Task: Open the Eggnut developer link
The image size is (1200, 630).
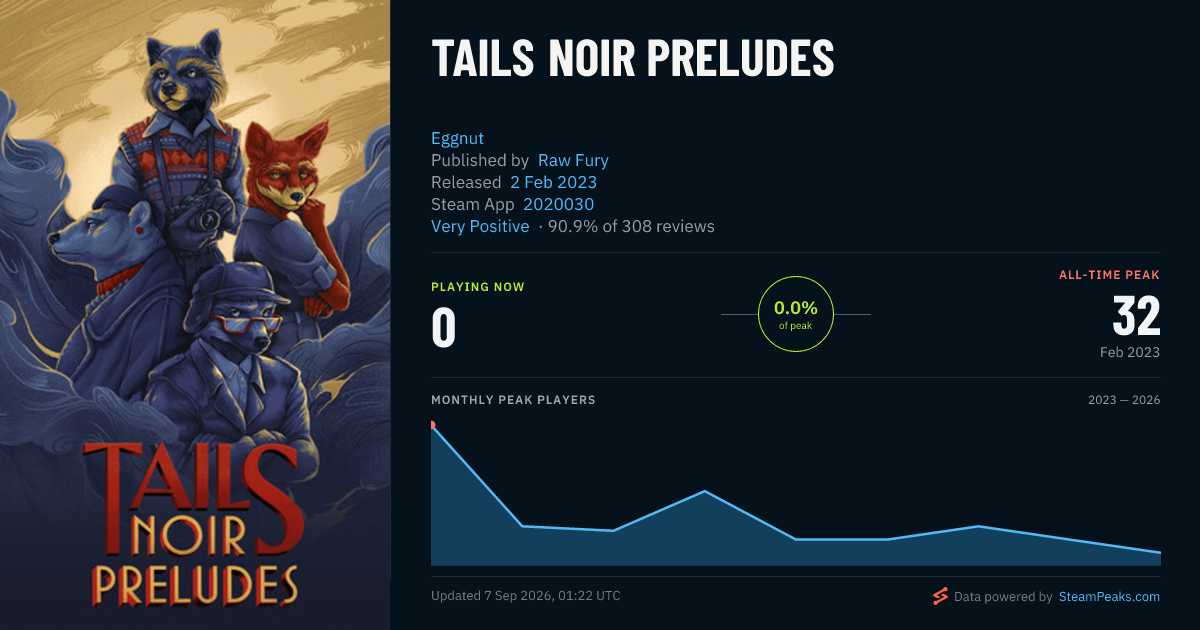Action: tap(457, 138)
